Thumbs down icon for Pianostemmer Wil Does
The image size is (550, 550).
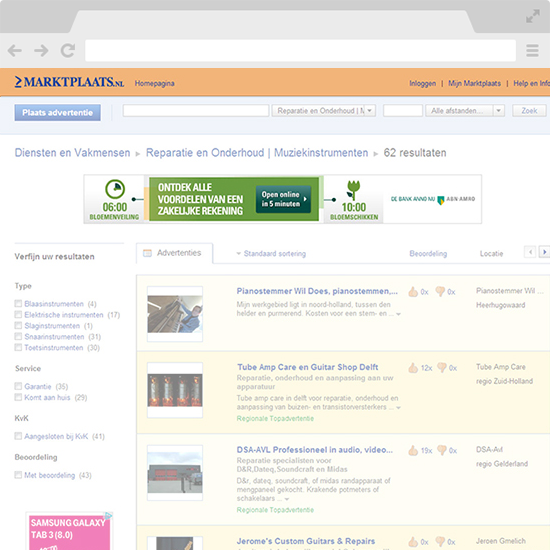(440, 291)
